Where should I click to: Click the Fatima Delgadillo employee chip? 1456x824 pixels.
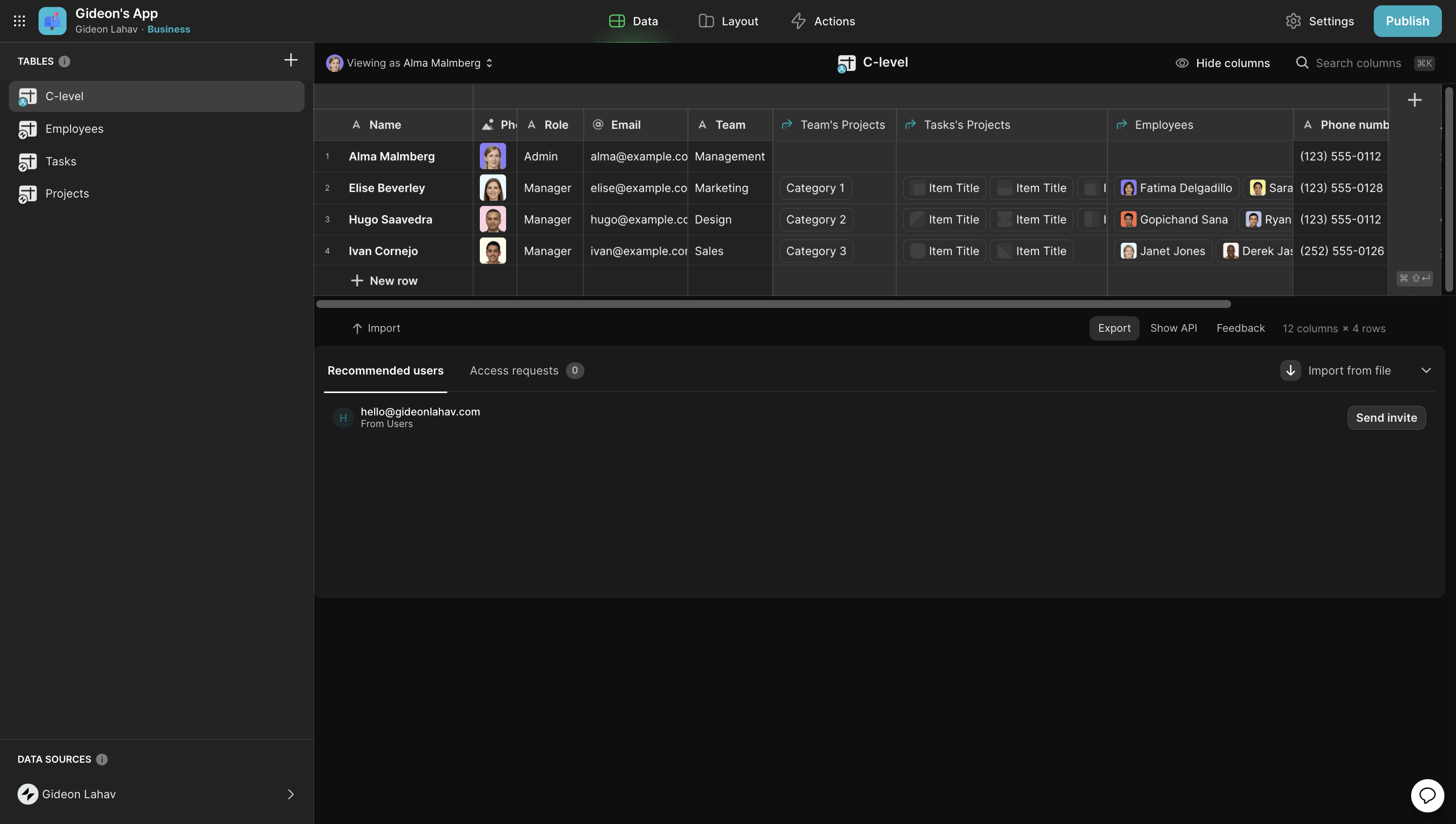point(1176,188)
